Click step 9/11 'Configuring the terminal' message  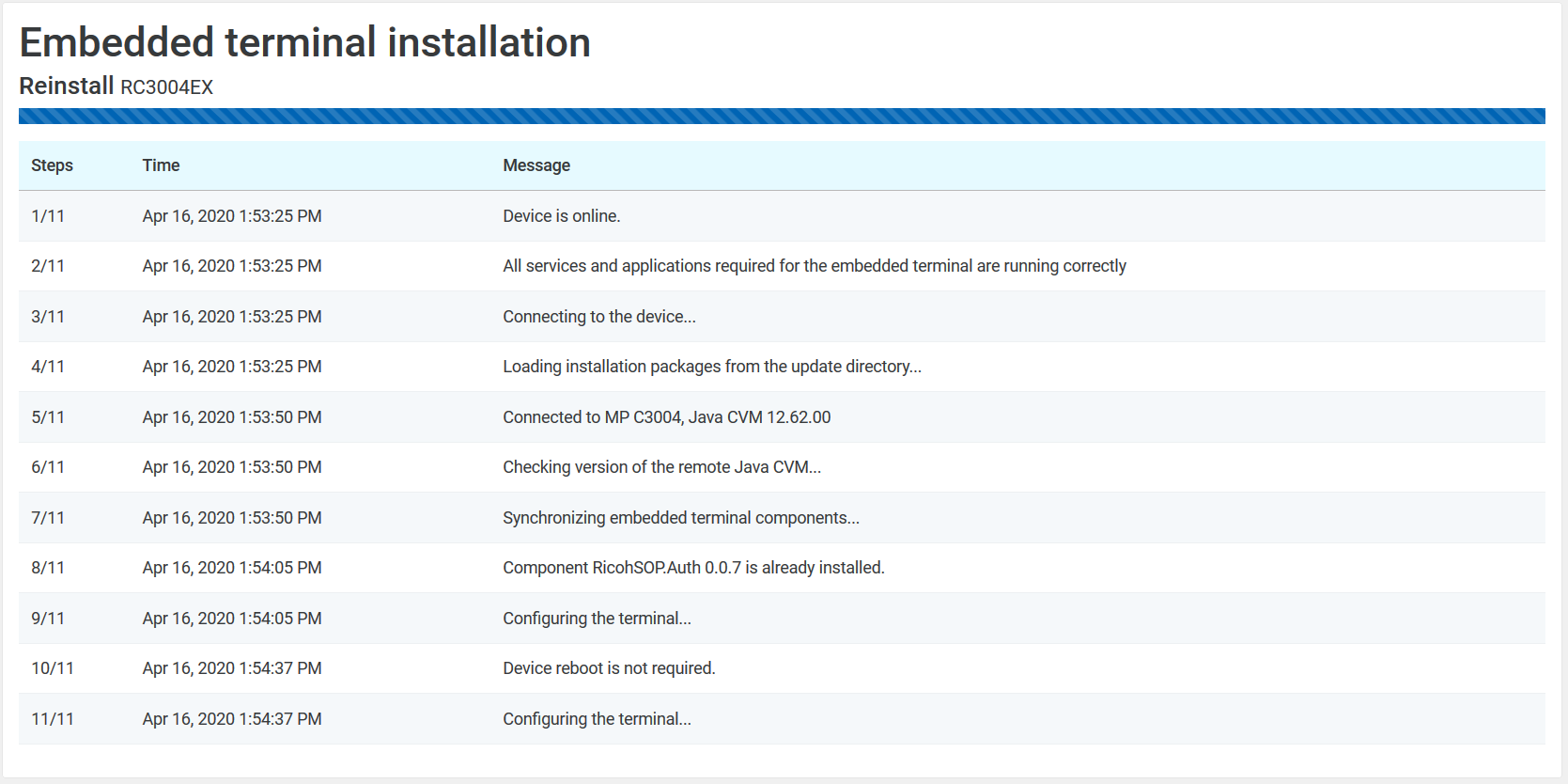(x=597, y=619)
